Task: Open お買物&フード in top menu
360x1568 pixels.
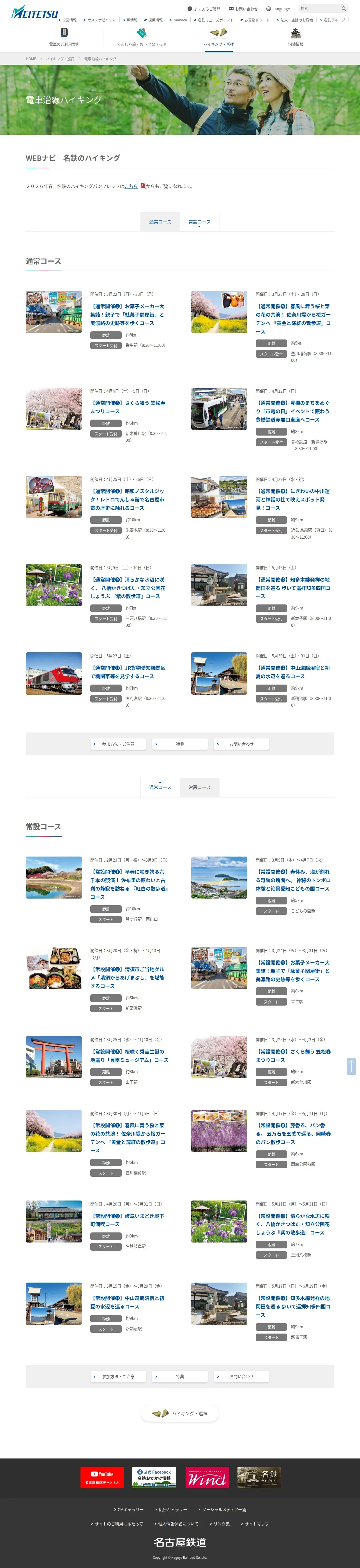Action: tap(255, 20)
